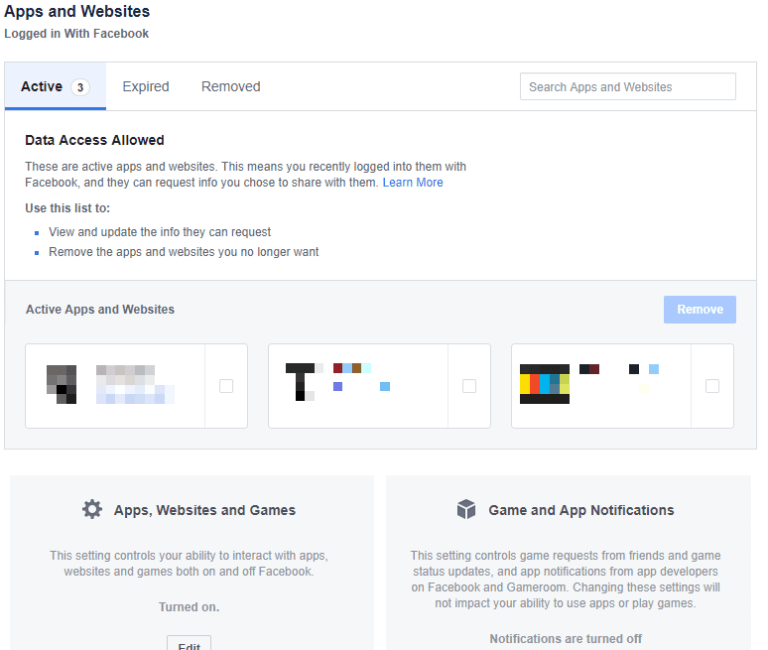Select the first app's checkbox
Screen dimensions: 768x650
click(x=226, y=386)
